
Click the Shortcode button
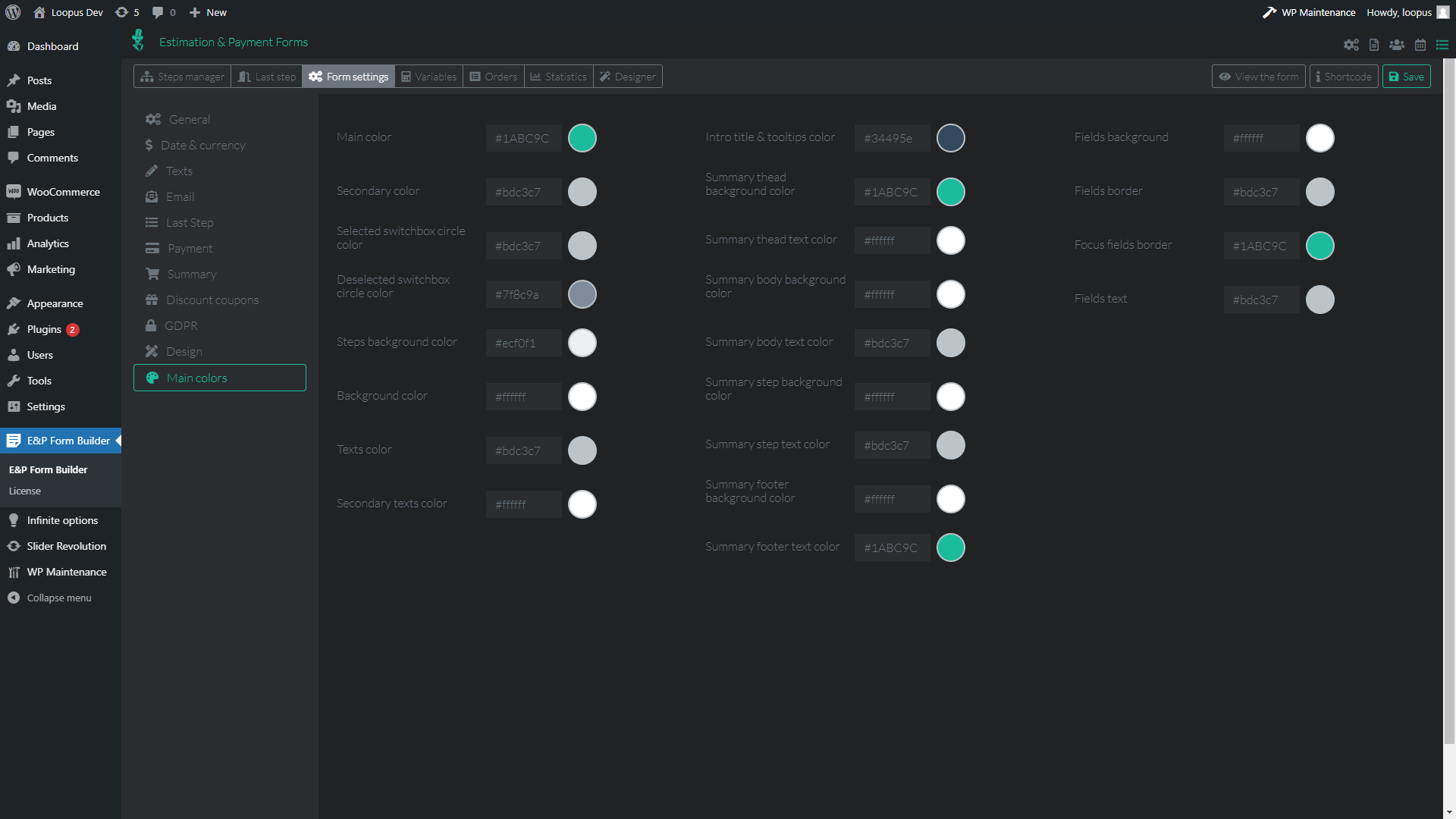pyautogui.click(x=1343, y=77)
